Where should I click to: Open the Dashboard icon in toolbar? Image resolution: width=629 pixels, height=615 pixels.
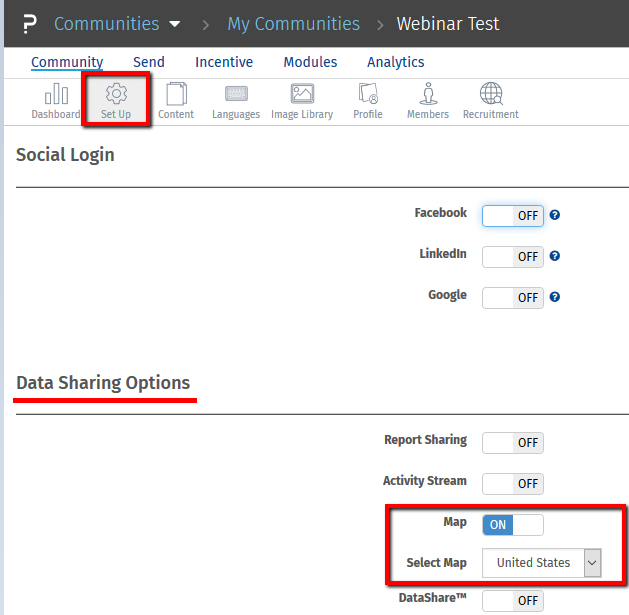55,96
